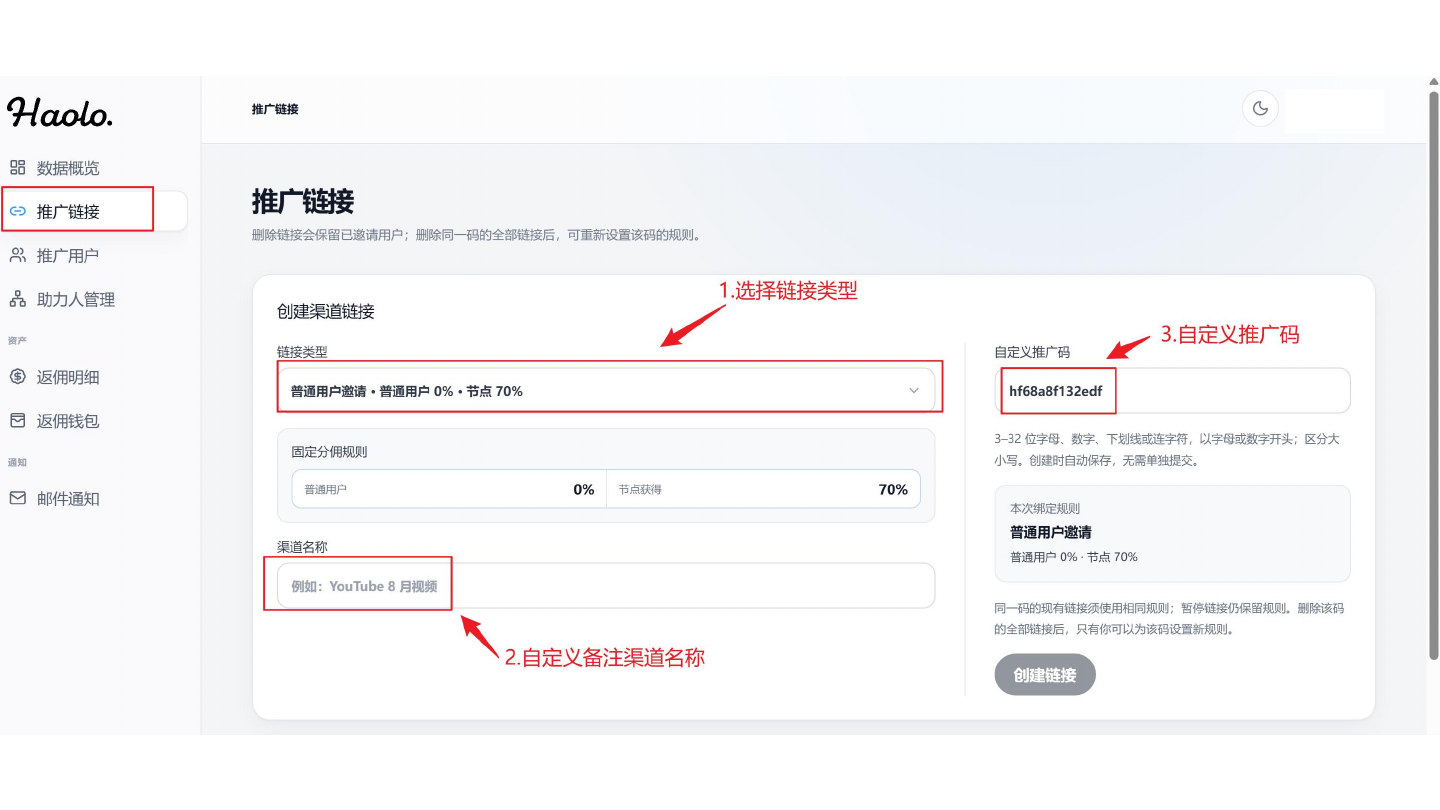Click the 助力人管理 hierarchy icon
The height and width of the screenshot is (810, 1440).
tap(17, 299)
